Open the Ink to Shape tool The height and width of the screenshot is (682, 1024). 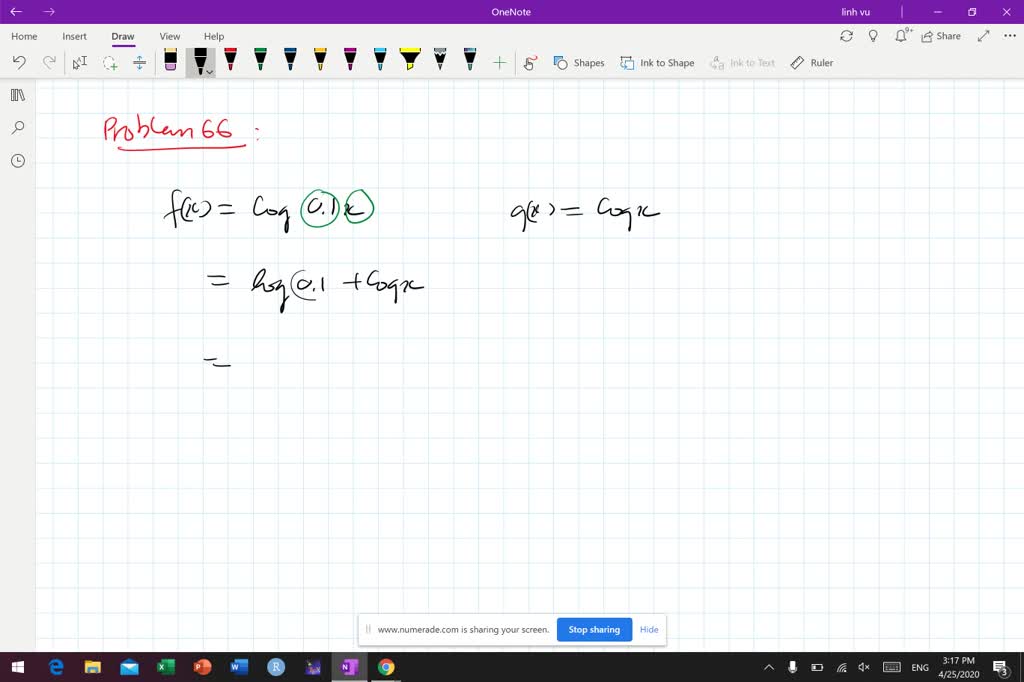(657, 62)
